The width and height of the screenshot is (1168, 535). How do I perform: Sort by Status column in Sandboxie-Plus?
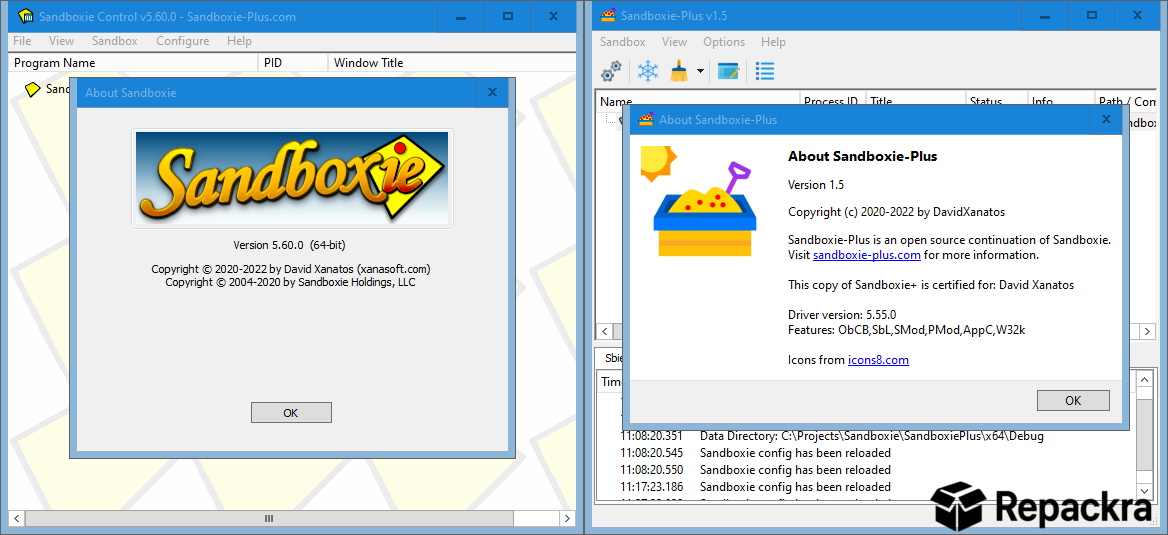pyautogui.click(x=997, y=101)
